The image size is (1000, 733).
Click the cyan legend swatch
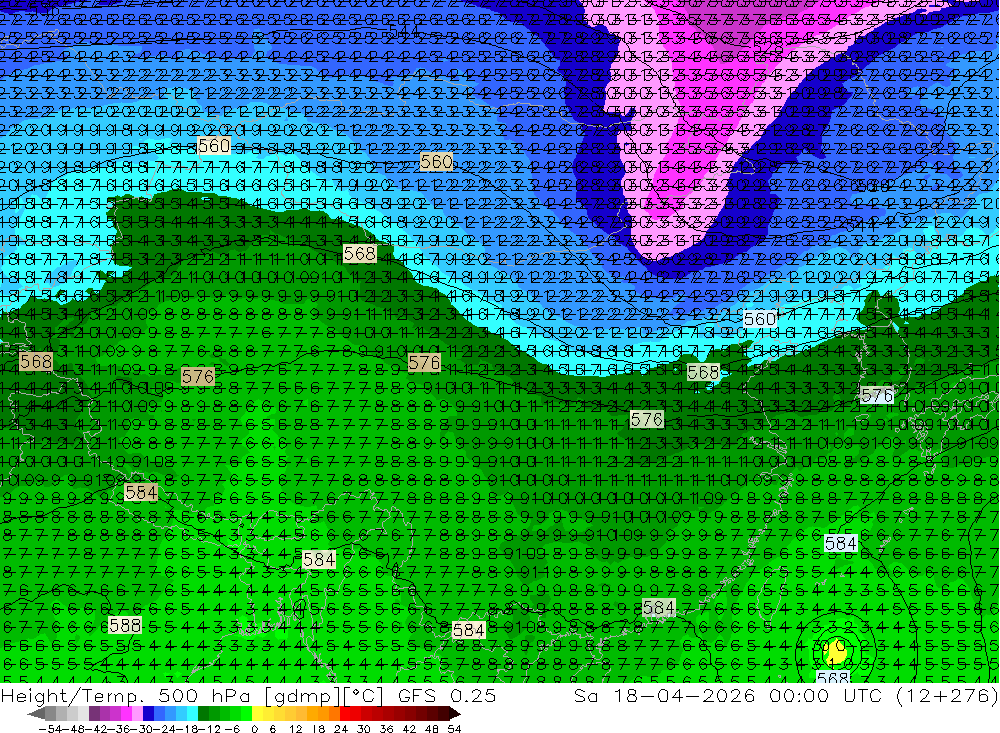(193, 714)
